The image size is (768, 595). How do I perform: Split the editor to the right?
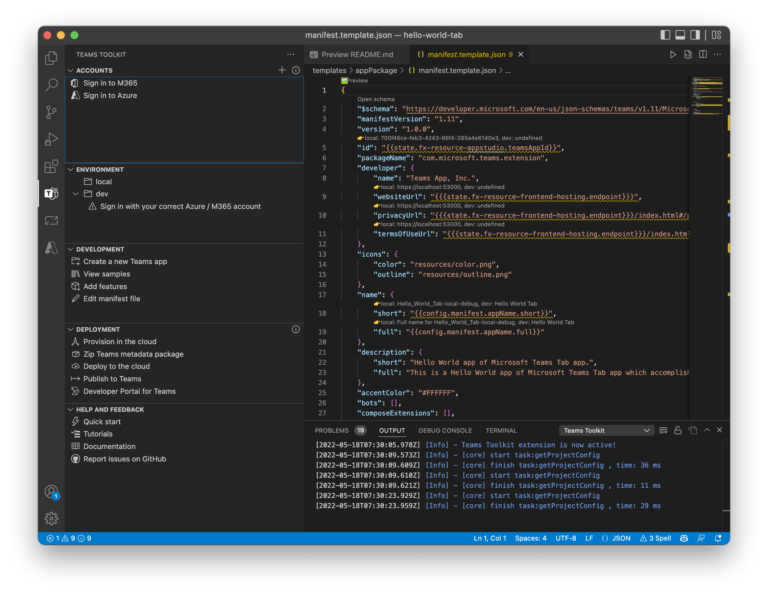703,54
